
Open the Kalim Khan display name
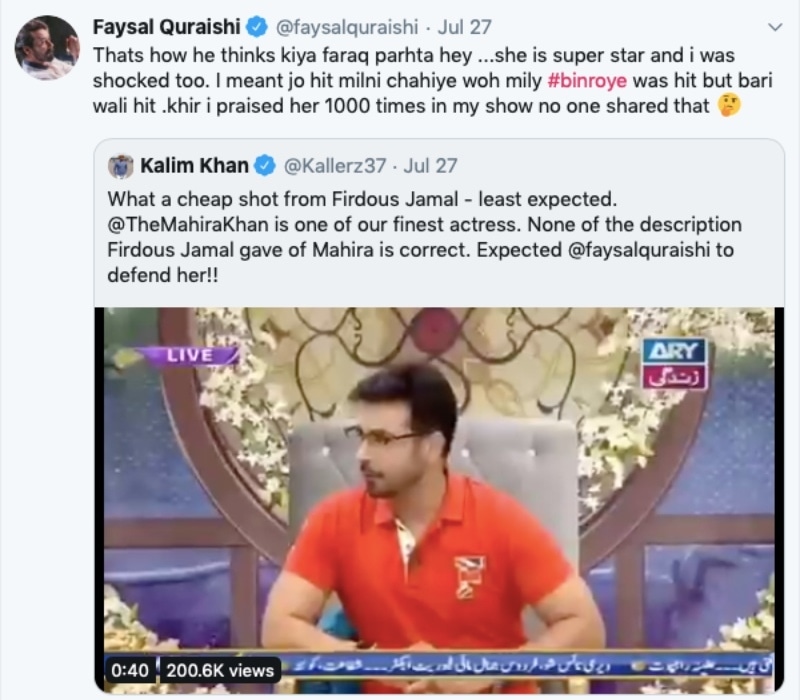pyautogui.click(x=194, y=166)
